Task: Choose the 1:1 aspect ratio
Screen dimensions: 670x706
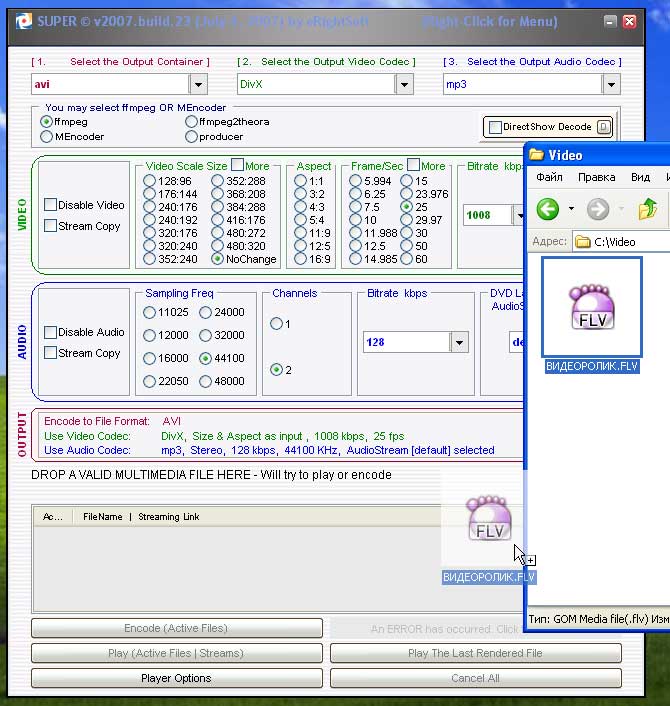Action: [300, 181]
